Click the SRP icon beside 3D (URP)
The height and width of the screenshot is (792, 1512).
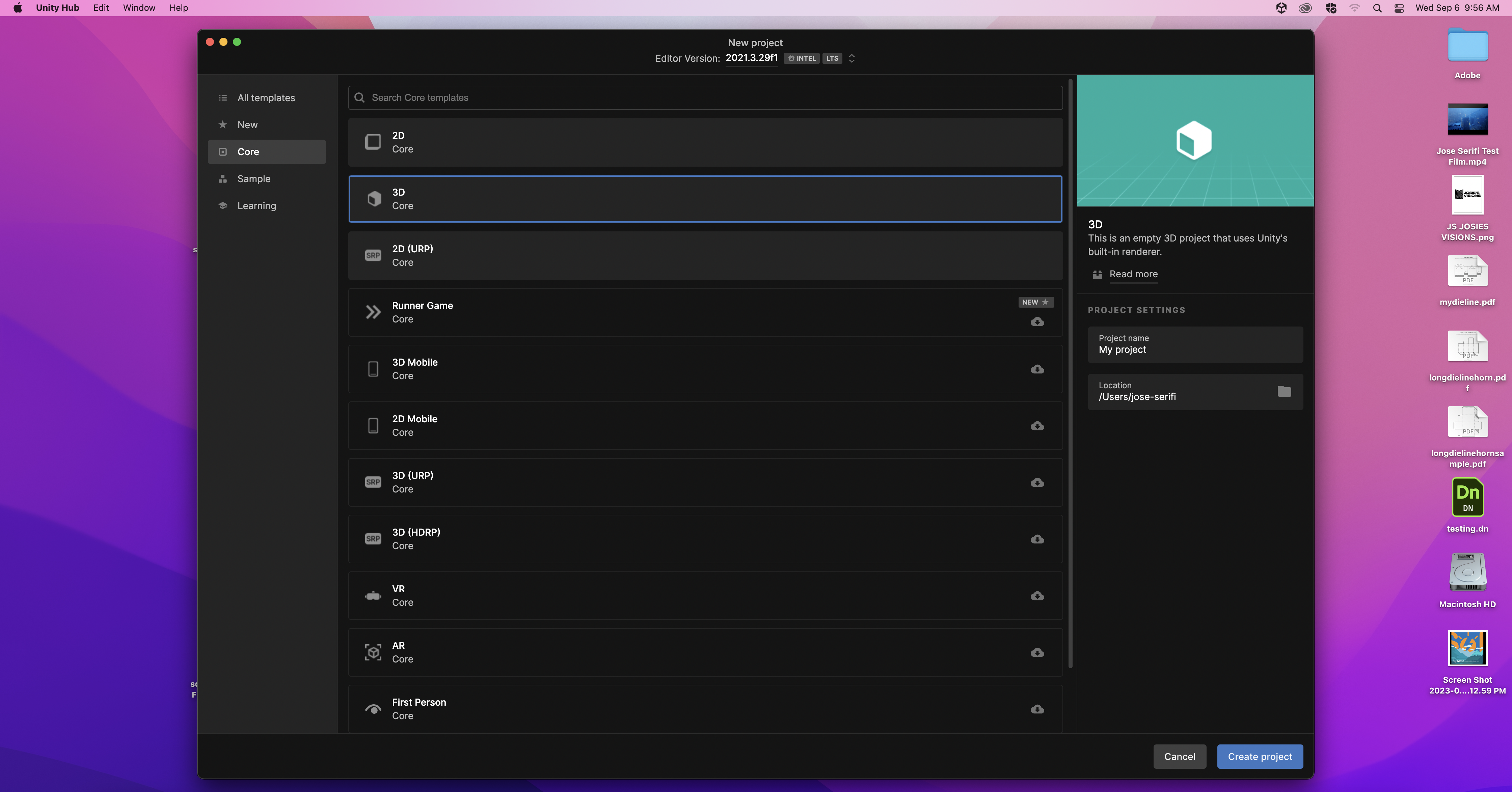point(373,482)
